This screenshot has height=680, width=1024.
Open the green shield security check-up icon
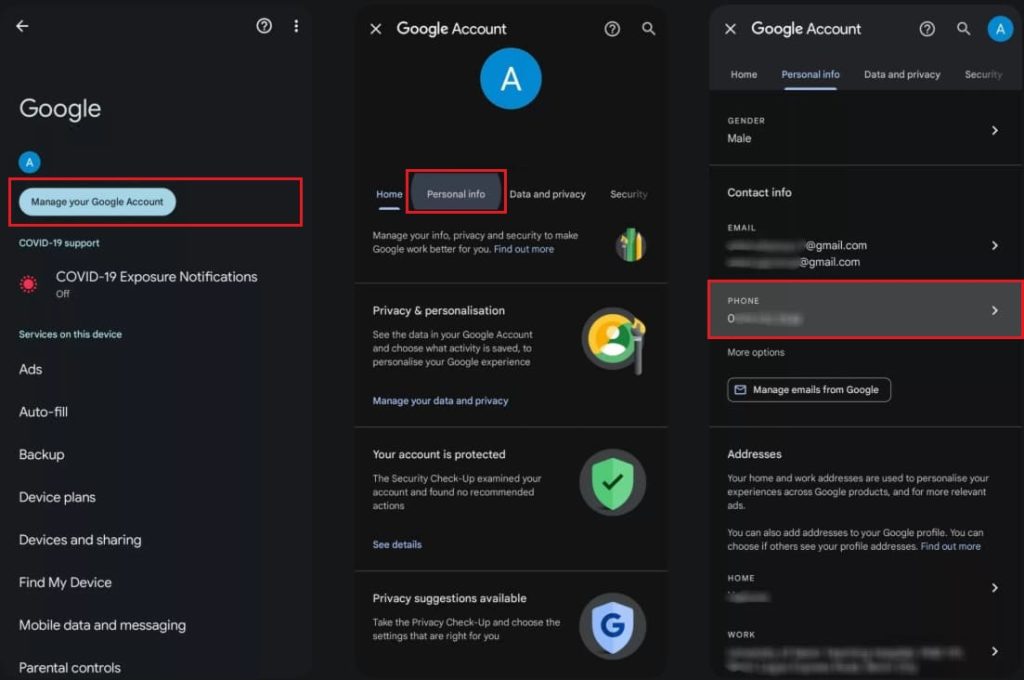(x=613, y=482)
